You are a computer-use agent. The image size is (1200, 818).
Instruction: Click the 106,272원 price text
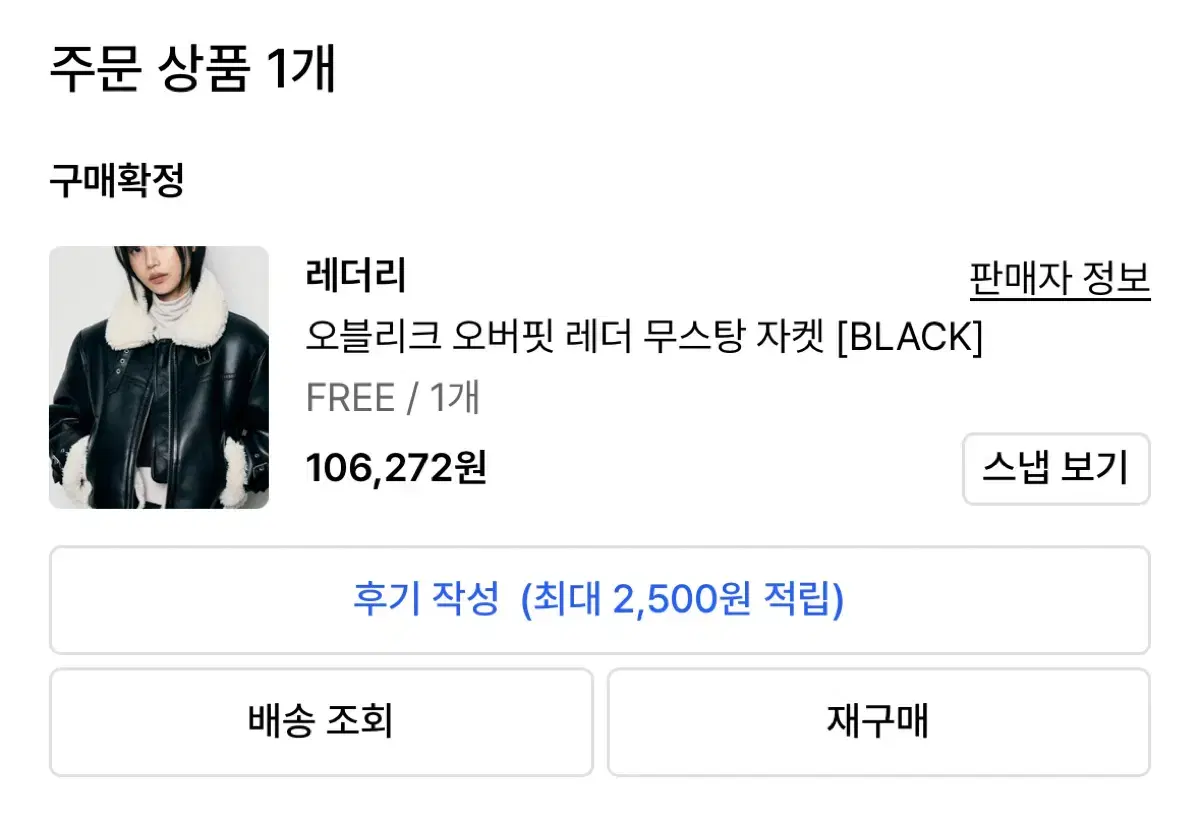[x=396, y=467]
